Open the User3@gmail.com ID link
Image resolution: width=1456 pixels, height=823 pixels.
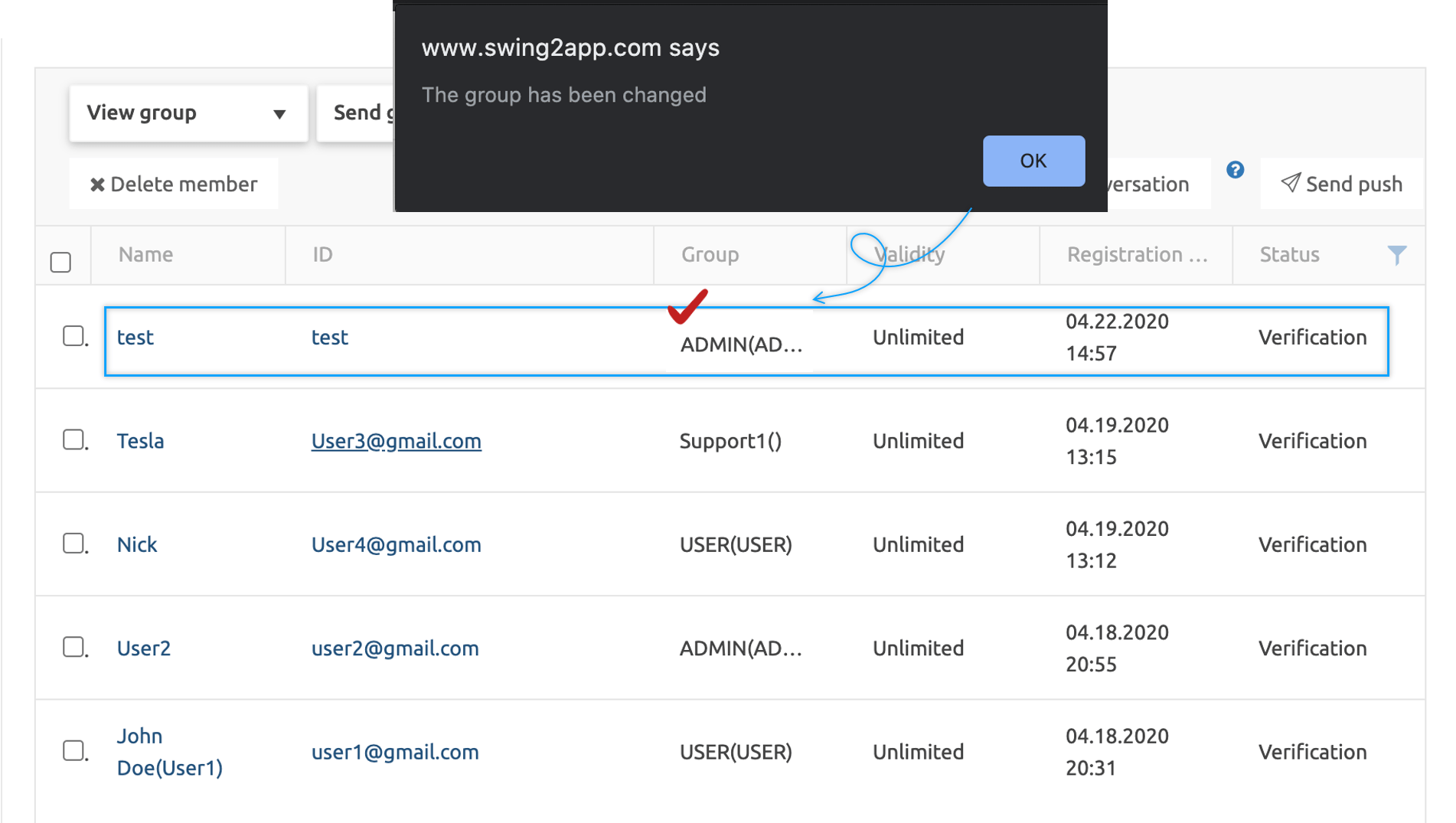396,441
